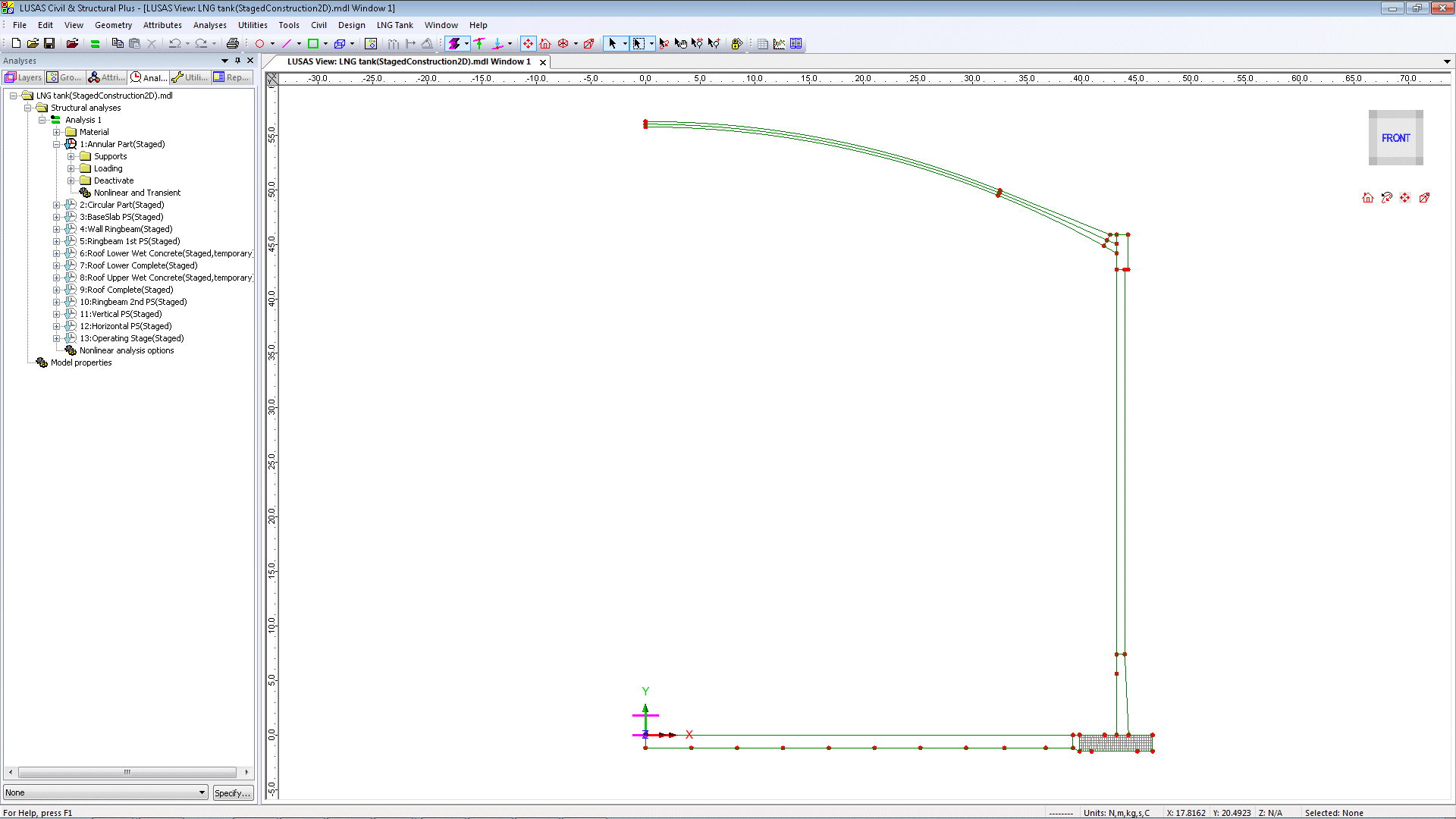Expand the 2:Circular Part(Staged) tree node
The image size is (1456, 819).
[56, 205]
